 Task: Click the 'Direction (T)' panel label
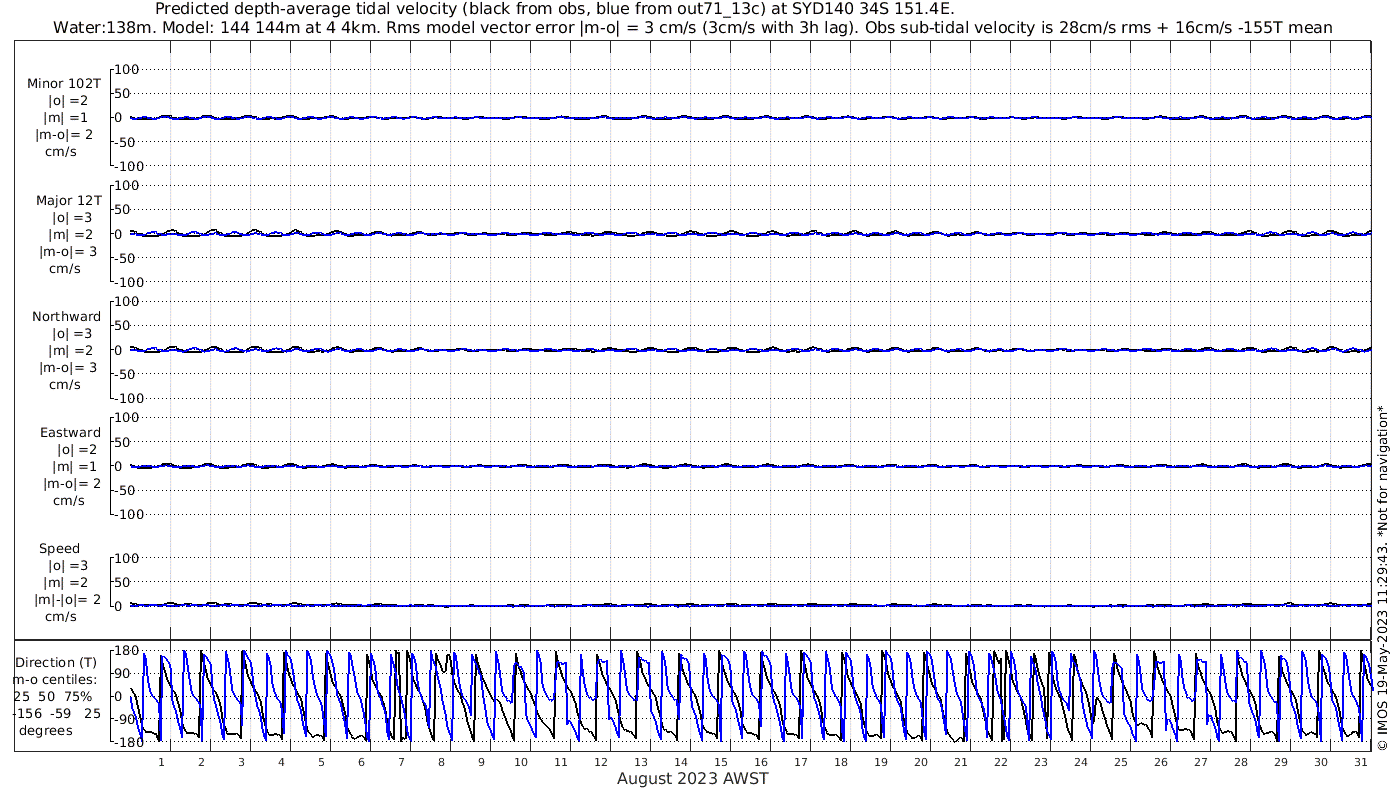pos(58,663)
